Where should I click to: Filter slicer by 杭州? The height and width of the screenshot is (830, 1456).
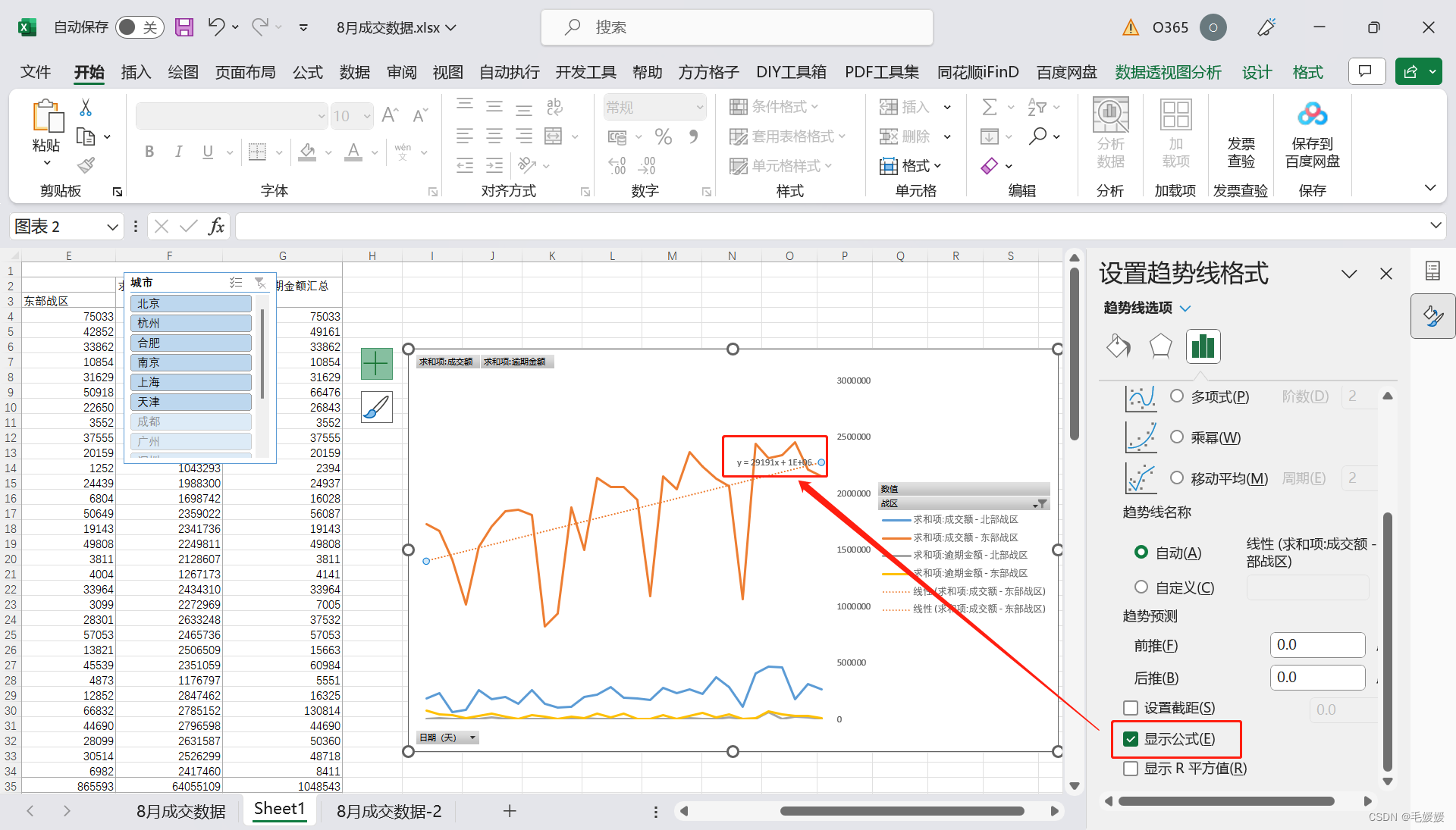pyautogui.click(x=191, y=323)
